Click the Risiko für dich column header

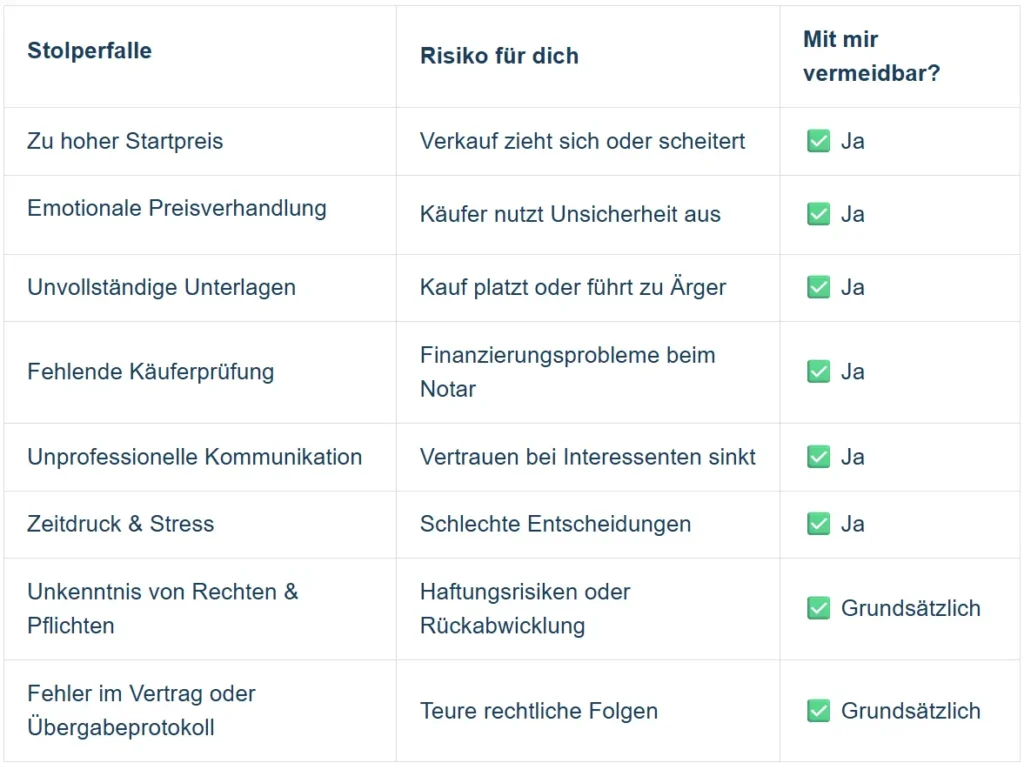(499, 56)
